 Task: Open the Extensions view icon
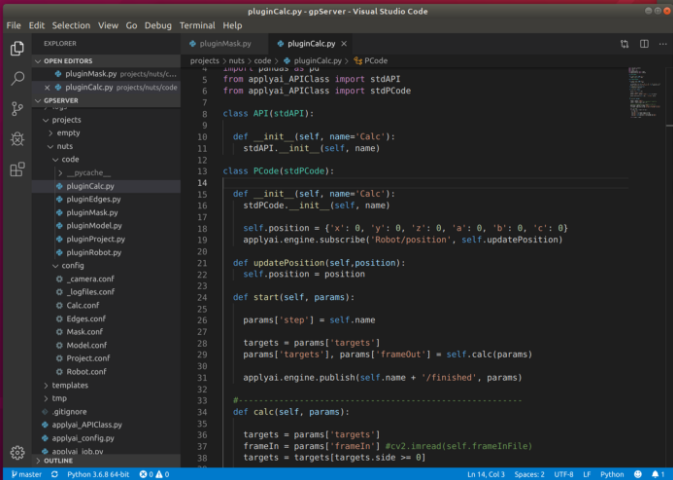point(17,169)
